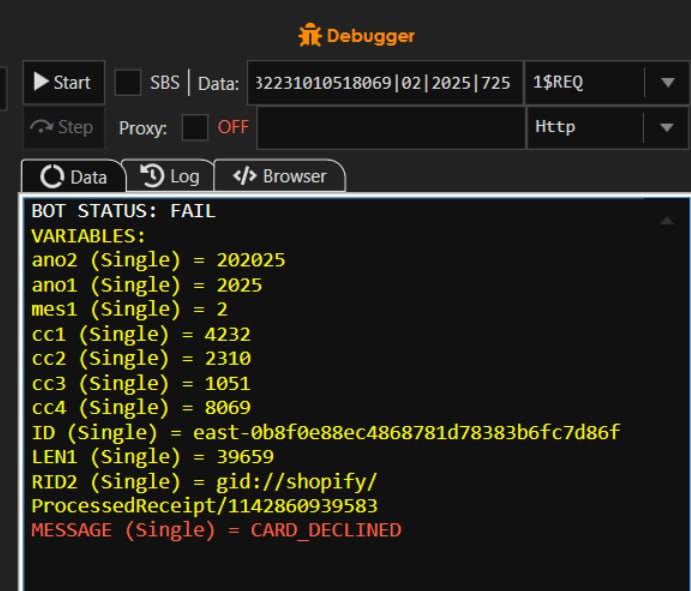Click the Step arrow button
The image size is (691, 591).
point(62,127)
